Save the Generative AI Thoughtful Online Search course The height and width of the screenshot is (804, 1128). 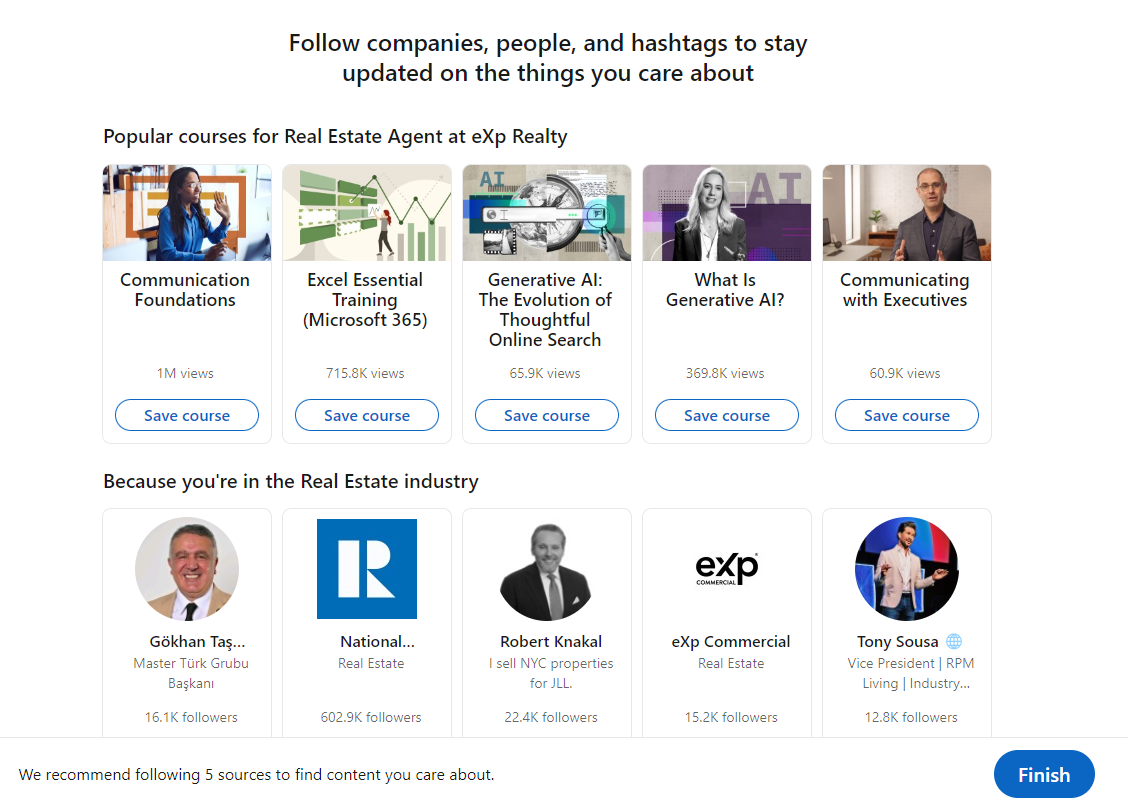pyautogui.click(x=547, y=415)
